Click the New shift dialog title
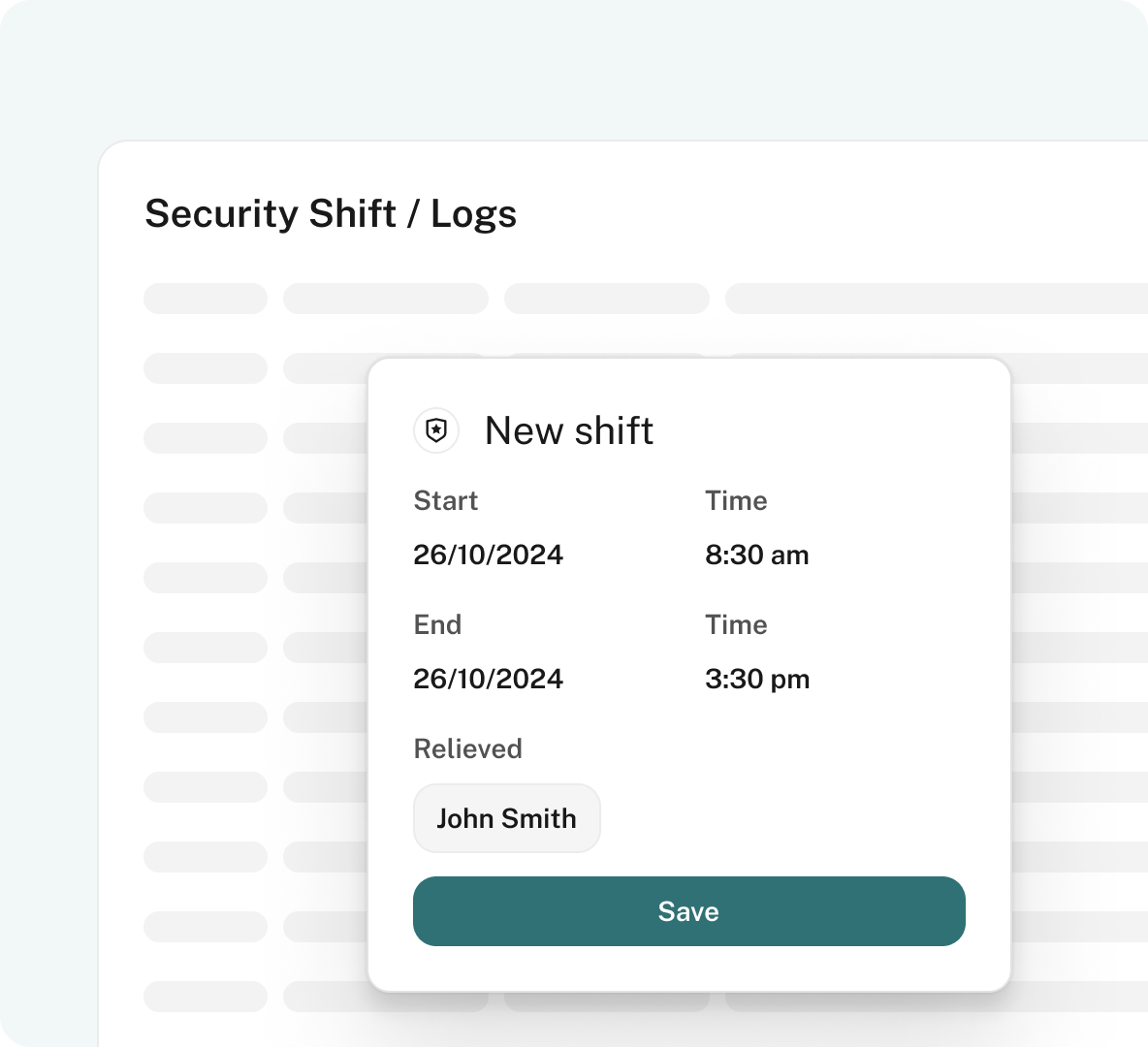1148x1047 pixels. [x=569, y=430]
